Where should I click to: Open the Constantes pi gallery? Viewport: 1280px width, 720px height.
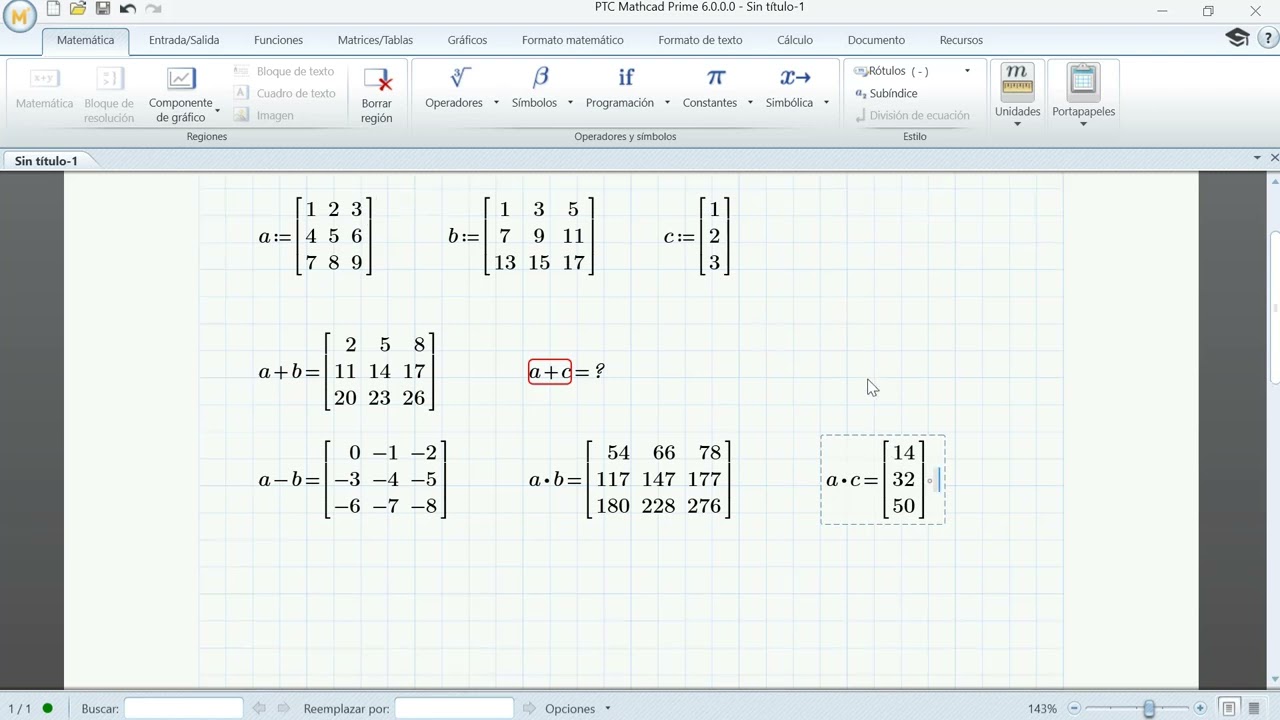[x=716, y=78]
